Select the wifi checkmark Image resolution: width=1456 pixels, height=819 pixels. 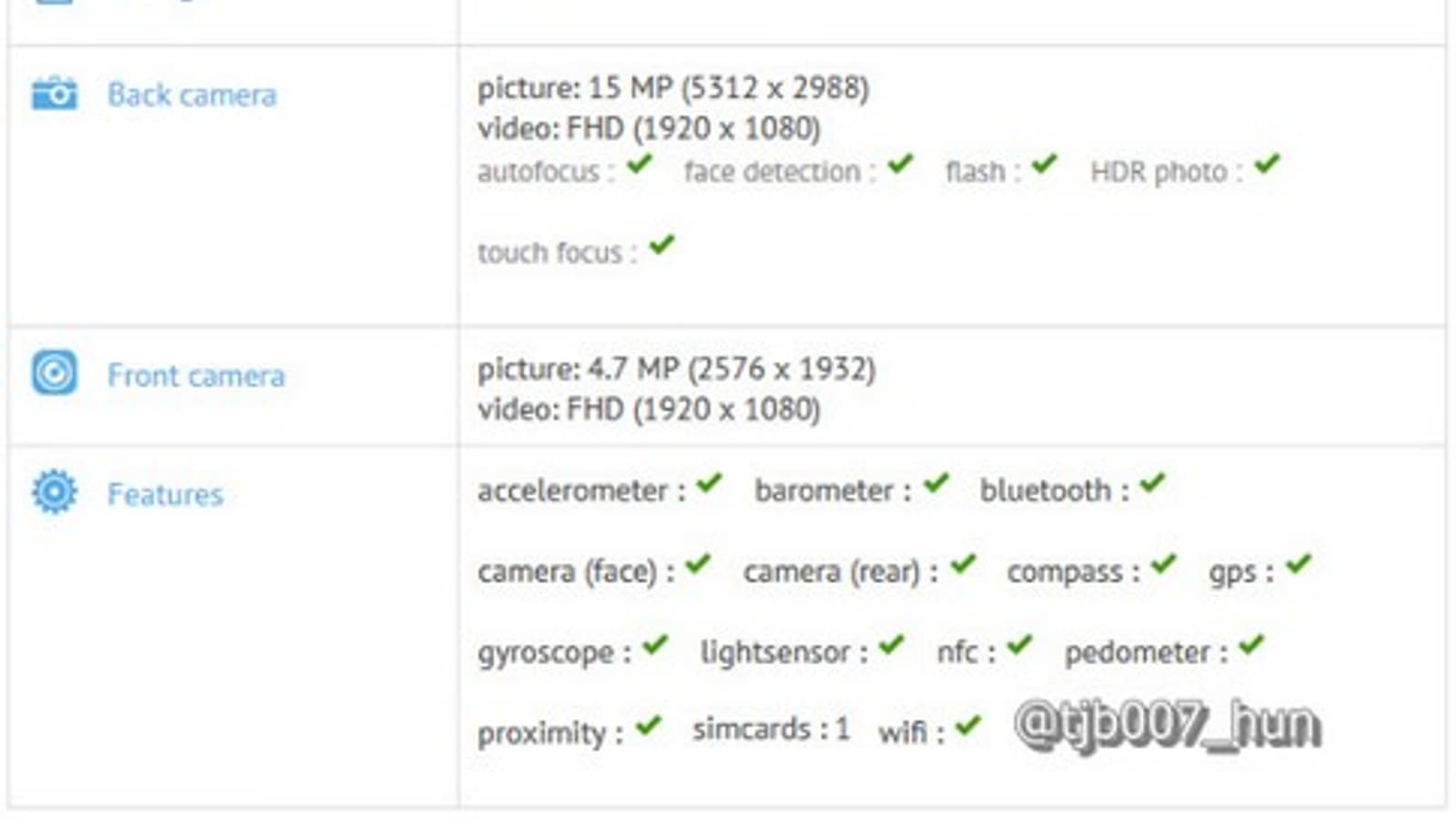coord(968,725)
